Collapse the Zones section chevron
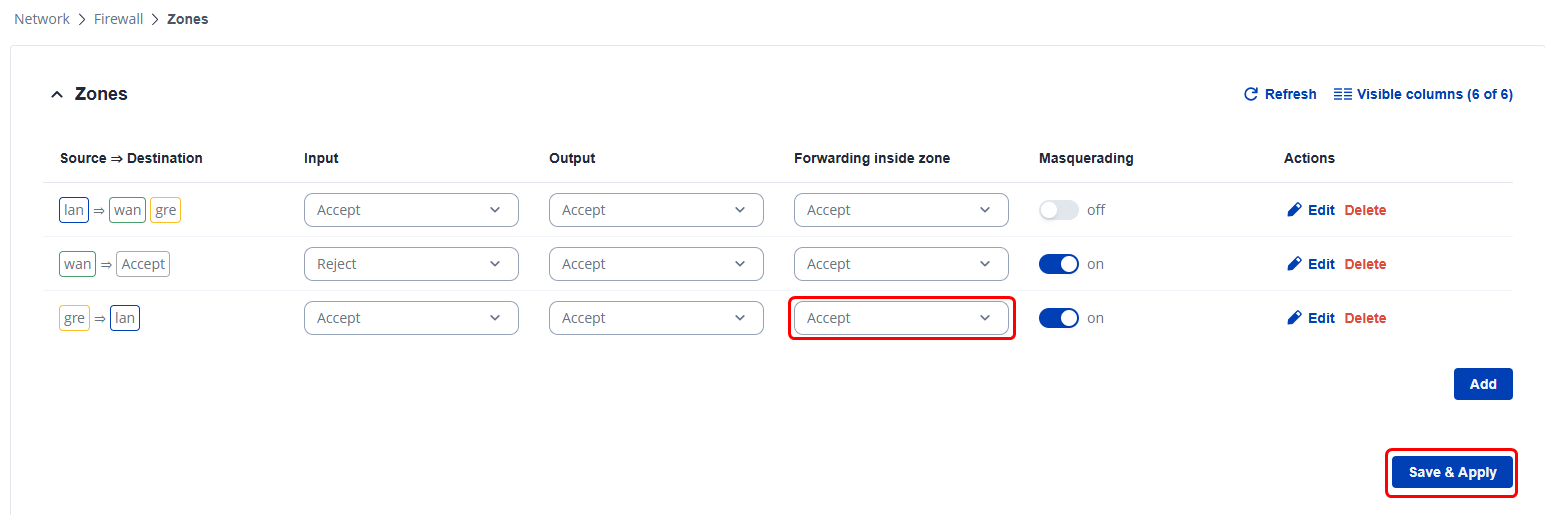This screenshot has width=1545, height=515. click(x=57, y=95)
